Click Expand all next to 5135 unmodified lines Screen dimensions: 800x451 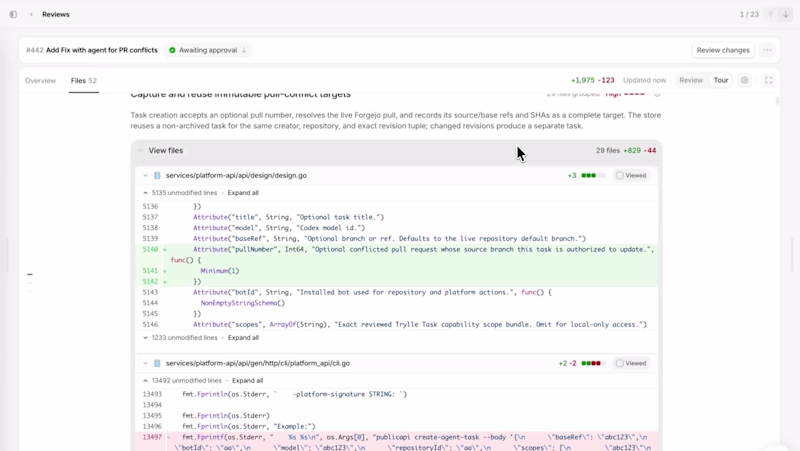pos(243,193)
